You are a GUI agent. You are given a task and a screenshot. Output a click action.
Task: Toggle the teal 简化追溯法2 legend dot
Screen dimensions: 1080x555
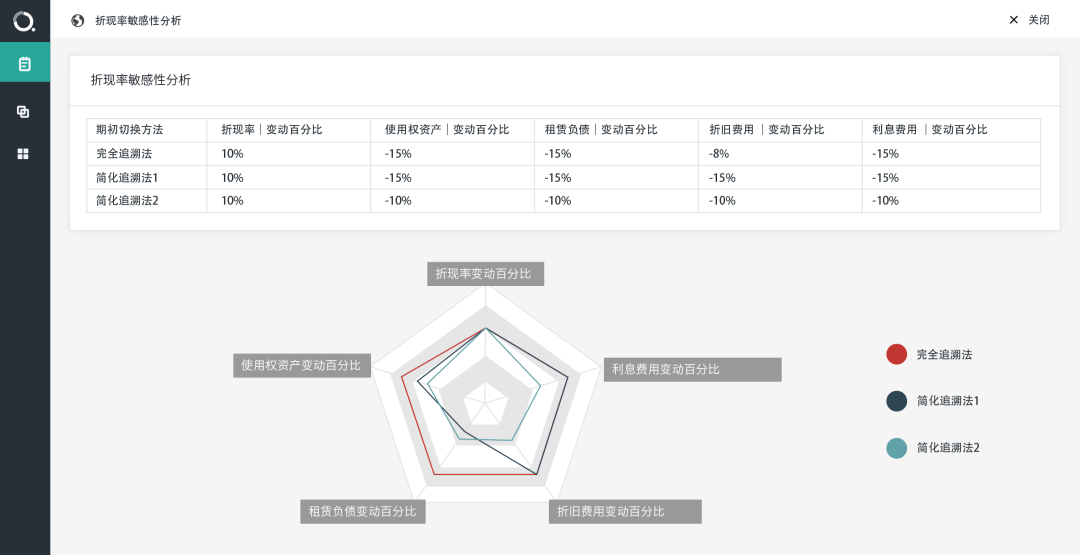pos(896,448)
